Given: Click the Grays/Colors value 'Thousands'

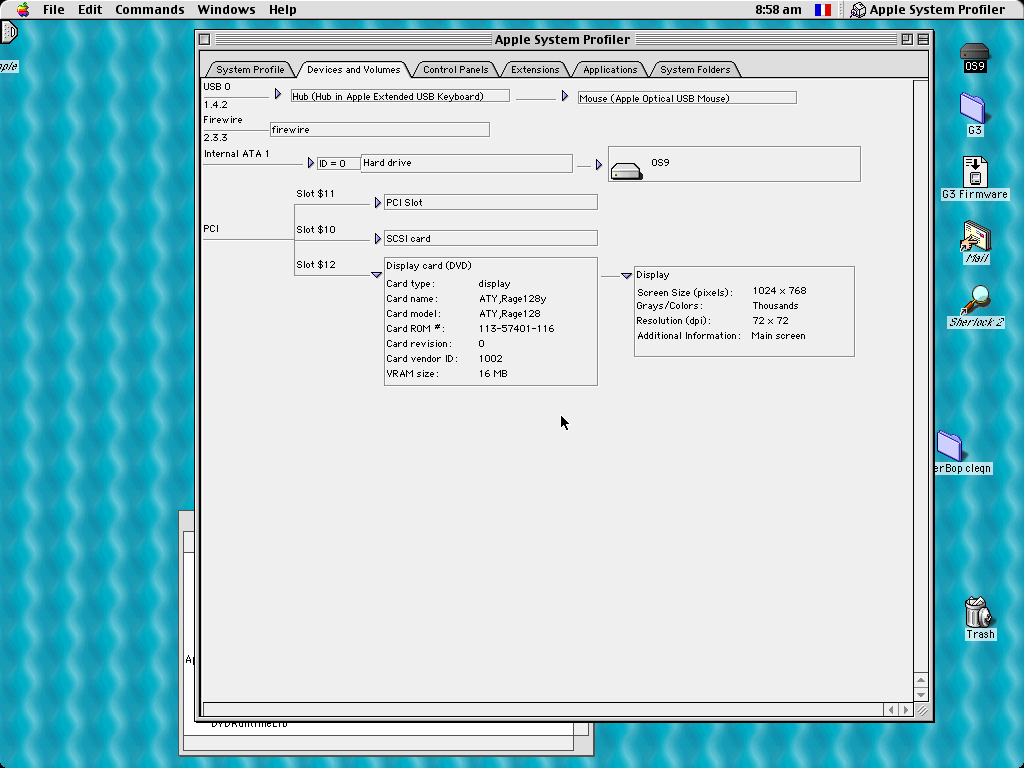Looking at the screenshot, I should 775,306.
